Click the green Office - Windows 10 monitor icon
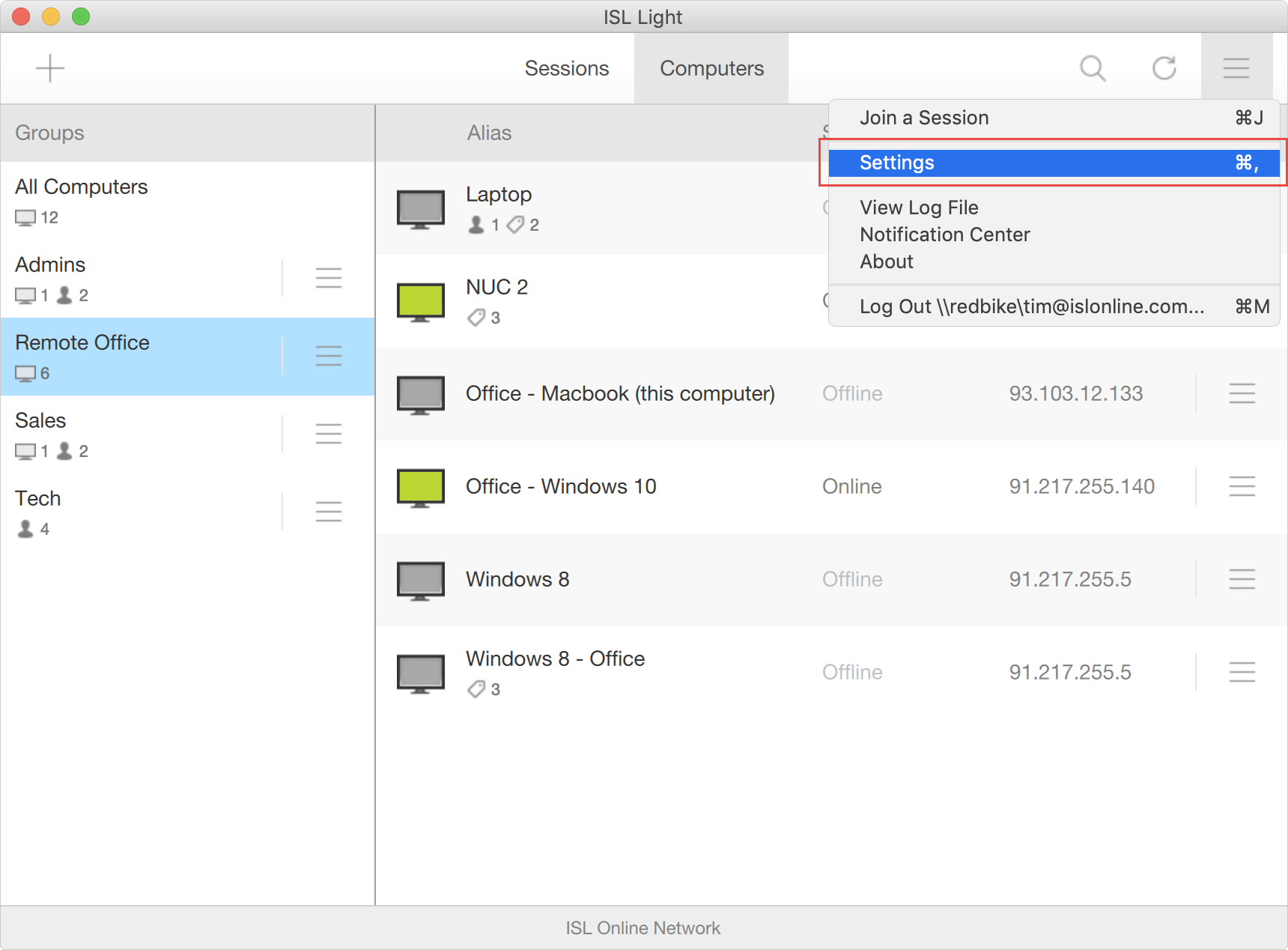 click(421, 488)
